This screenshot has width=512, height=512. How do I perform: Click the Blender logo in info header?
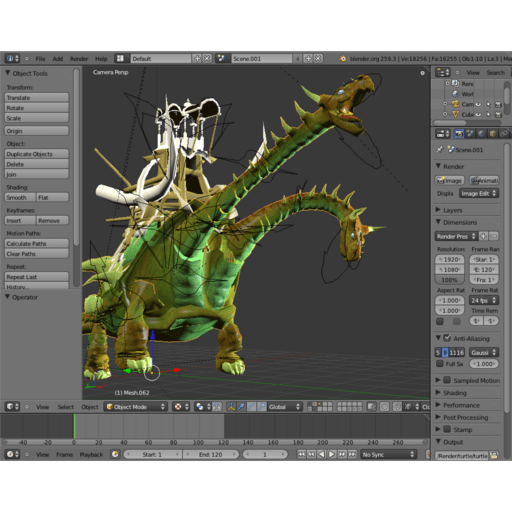click(343, 59)
